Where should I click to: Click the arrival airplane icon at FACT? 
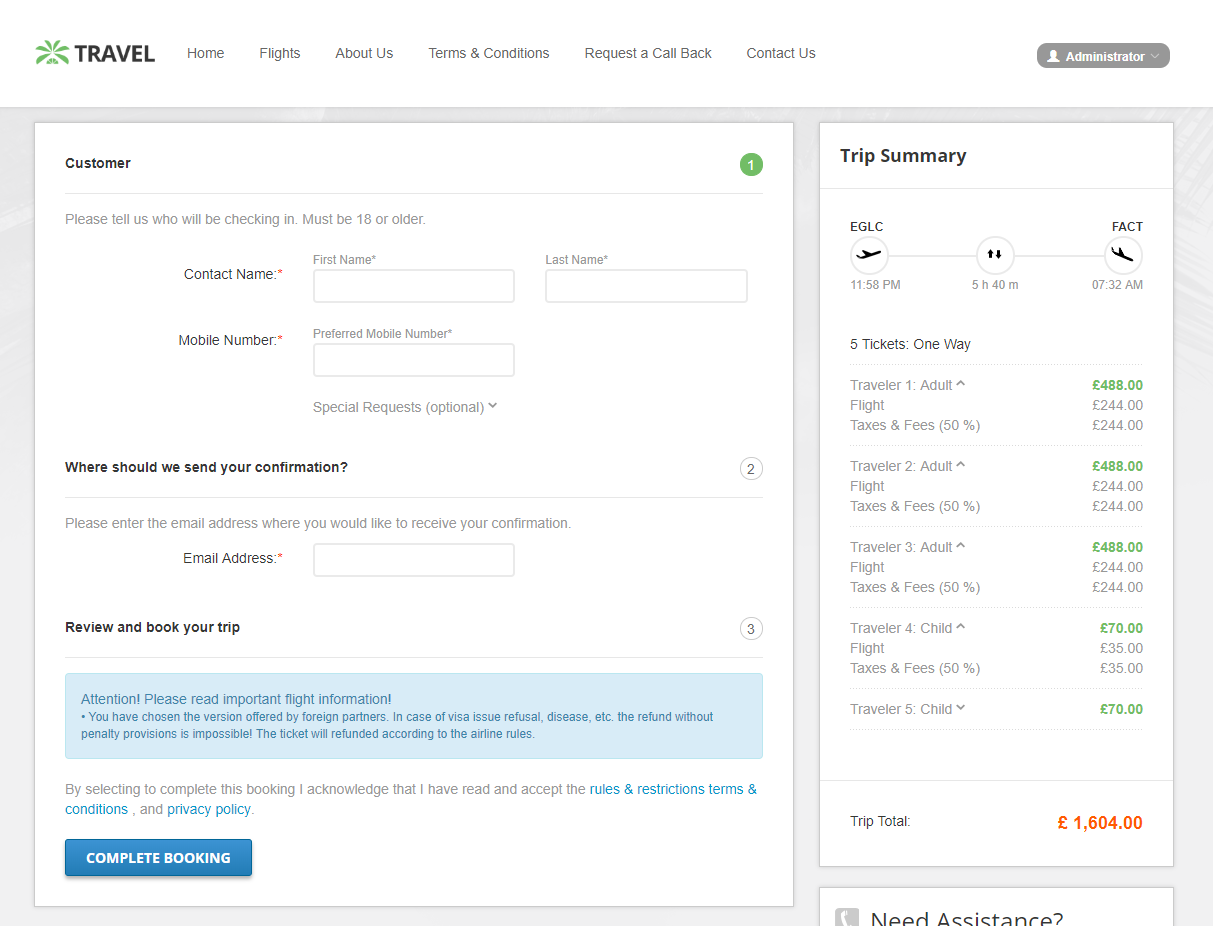[1123, 255]
